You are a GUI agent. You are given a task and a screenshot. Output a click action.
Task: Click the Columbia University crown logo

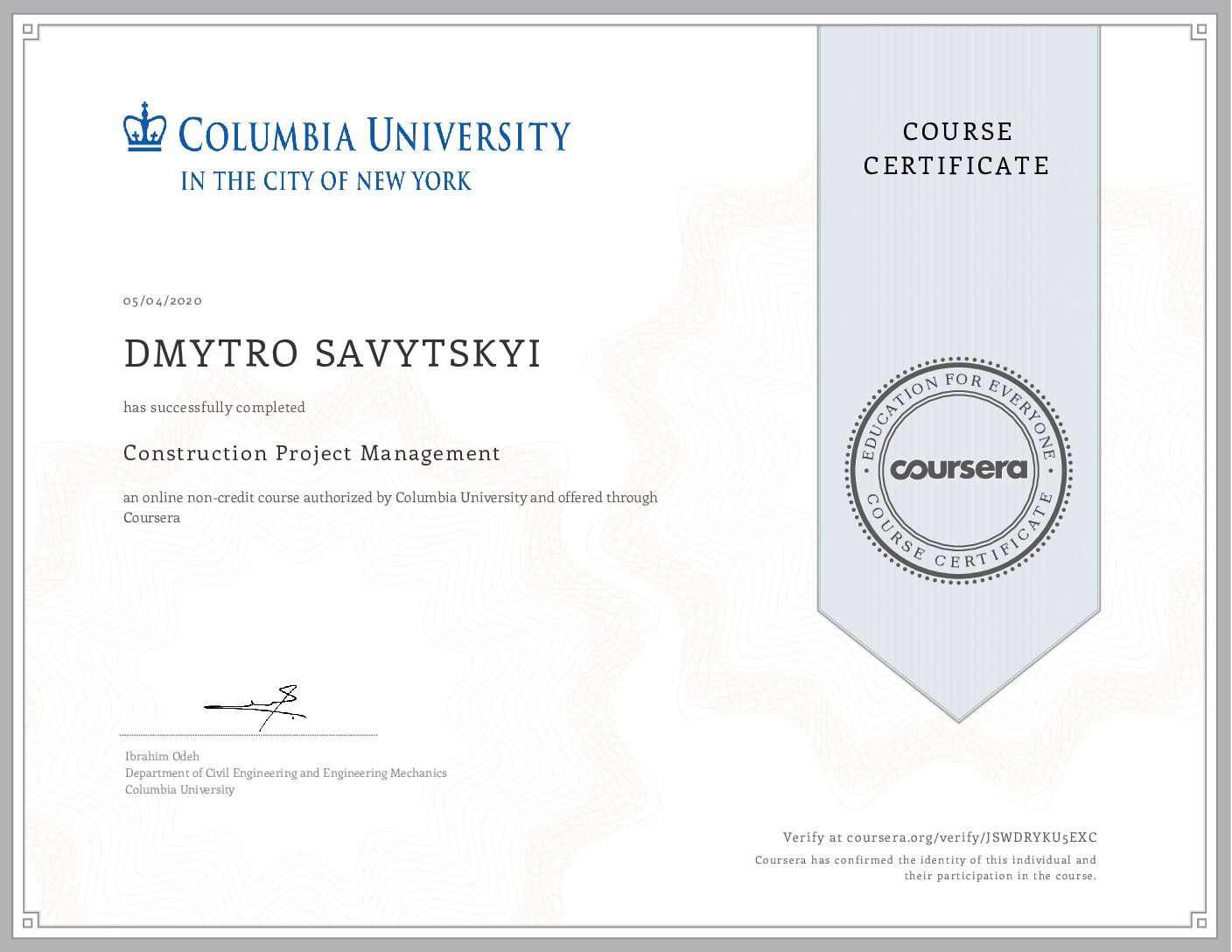click(144, 128)
